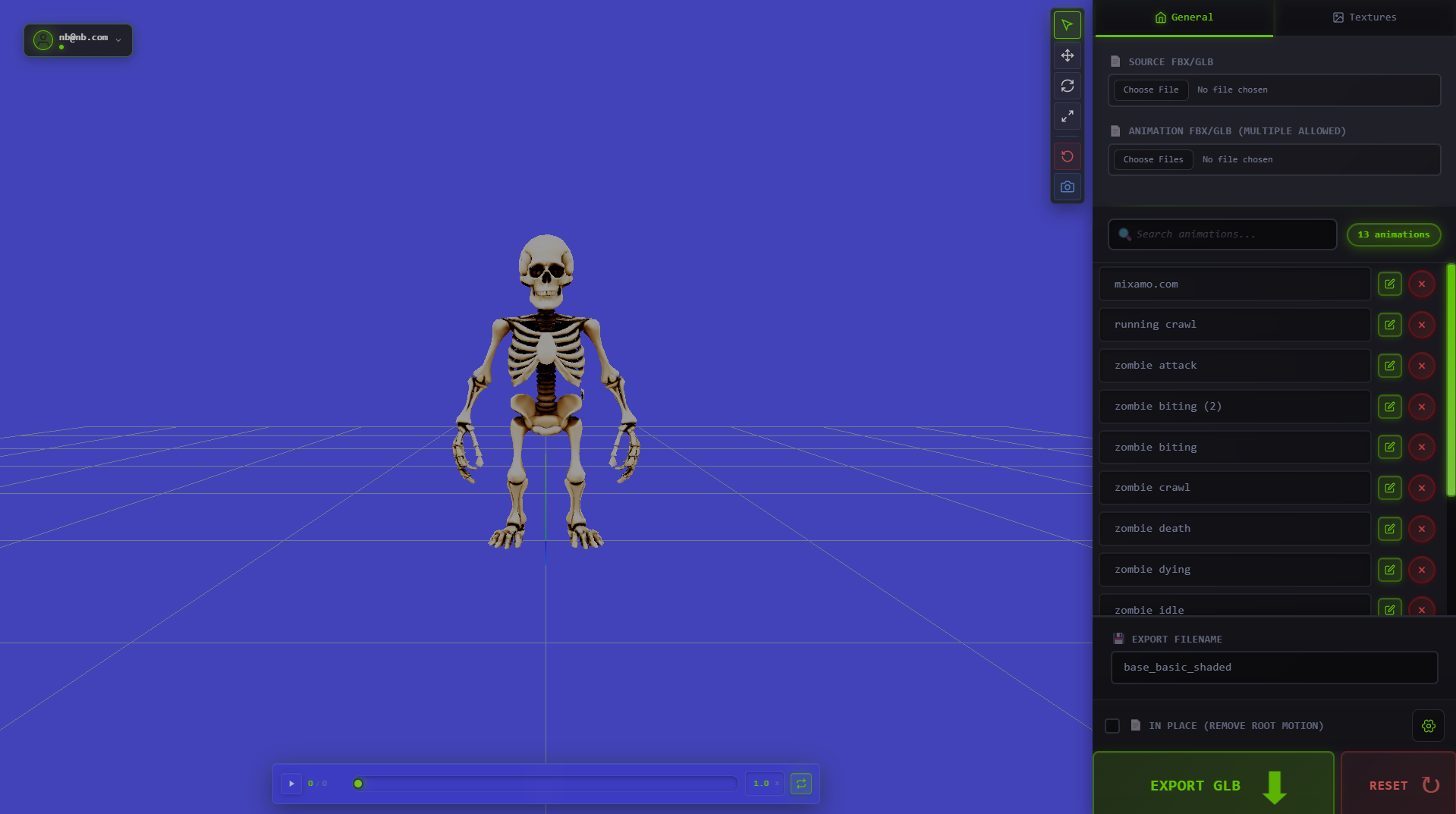The width and height of the screenshot is (1456, 814).
Task: Delete the zombie attack animation
Action: click(x=1421, y=366)
